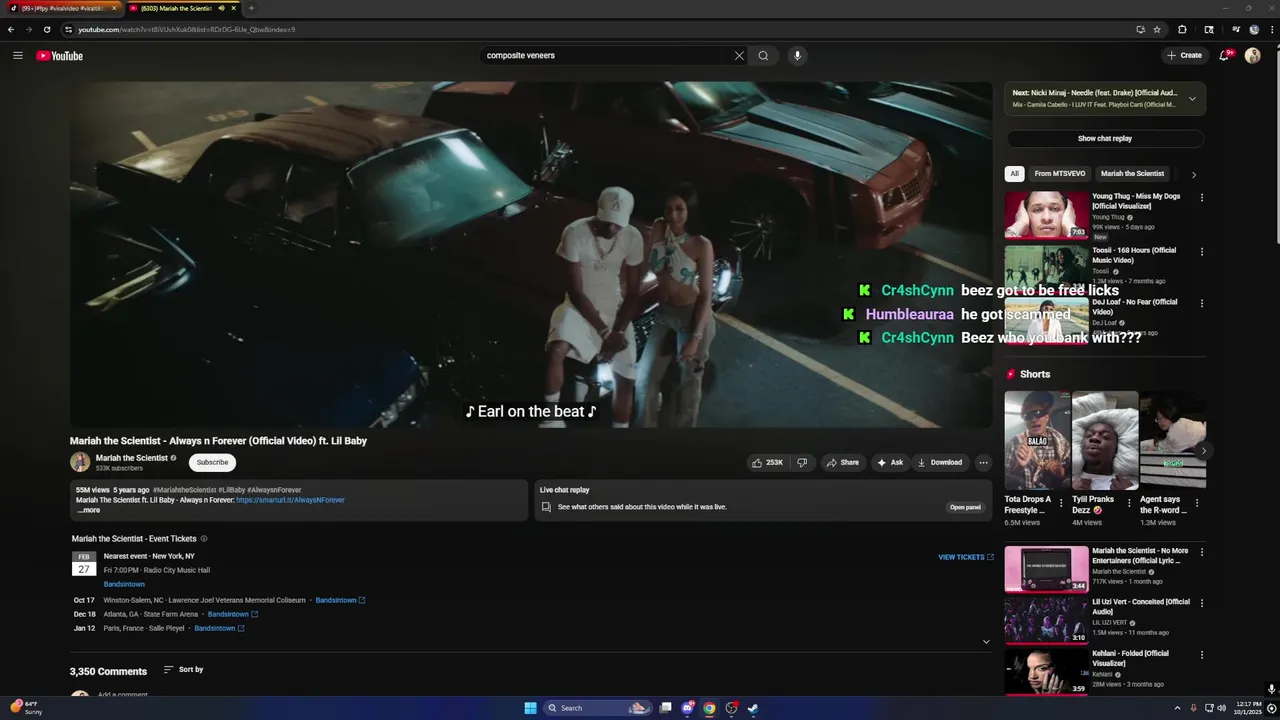Expand the Next: Nicki Minaj playlist panel
Screen dimensions: 1280x720
point(1192,98)
